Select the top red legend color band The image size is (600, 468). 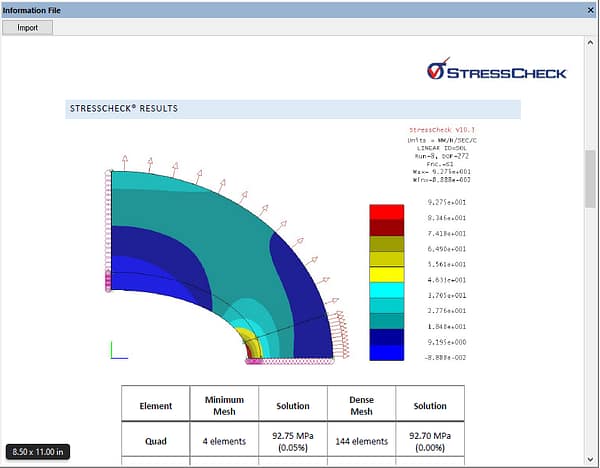pos(386,212)
